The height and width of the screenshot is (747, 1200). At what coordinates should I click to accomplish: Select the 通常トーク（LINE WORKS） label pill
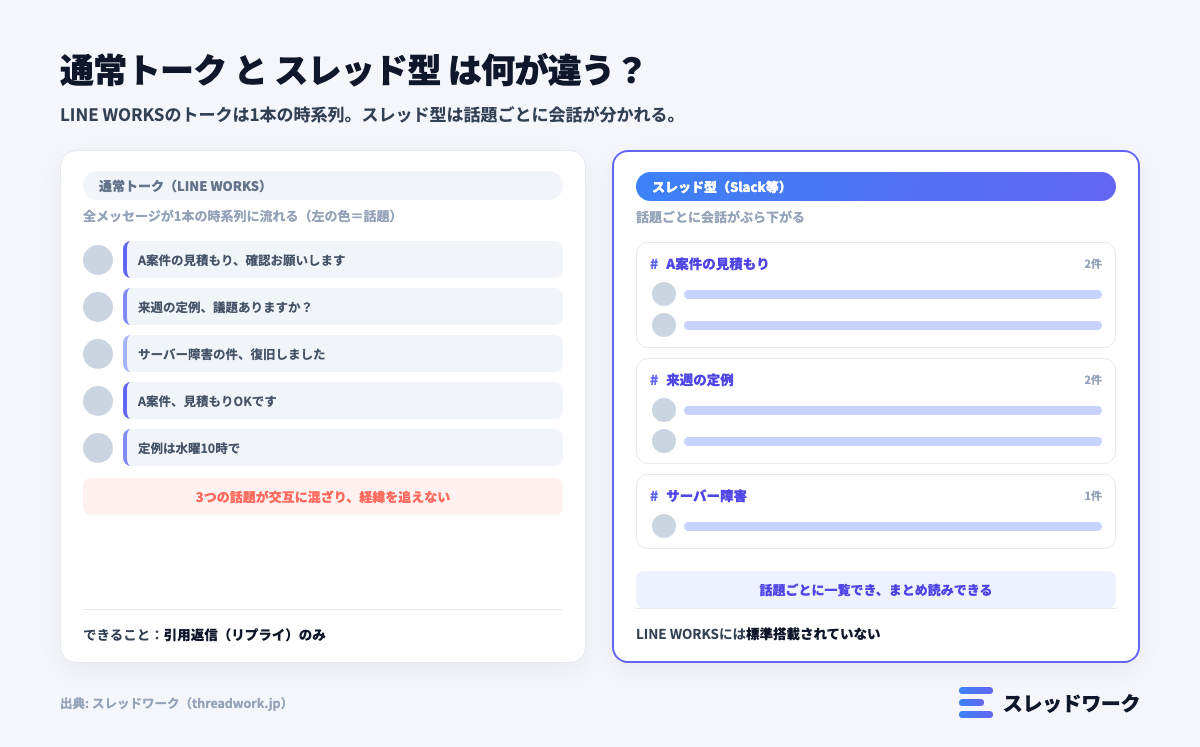323,186
